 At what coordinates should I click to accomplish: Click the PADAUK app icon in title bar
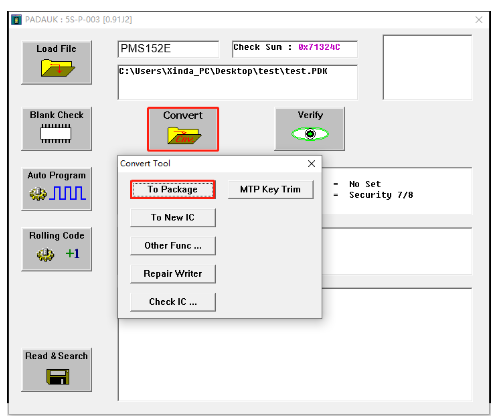16,20
